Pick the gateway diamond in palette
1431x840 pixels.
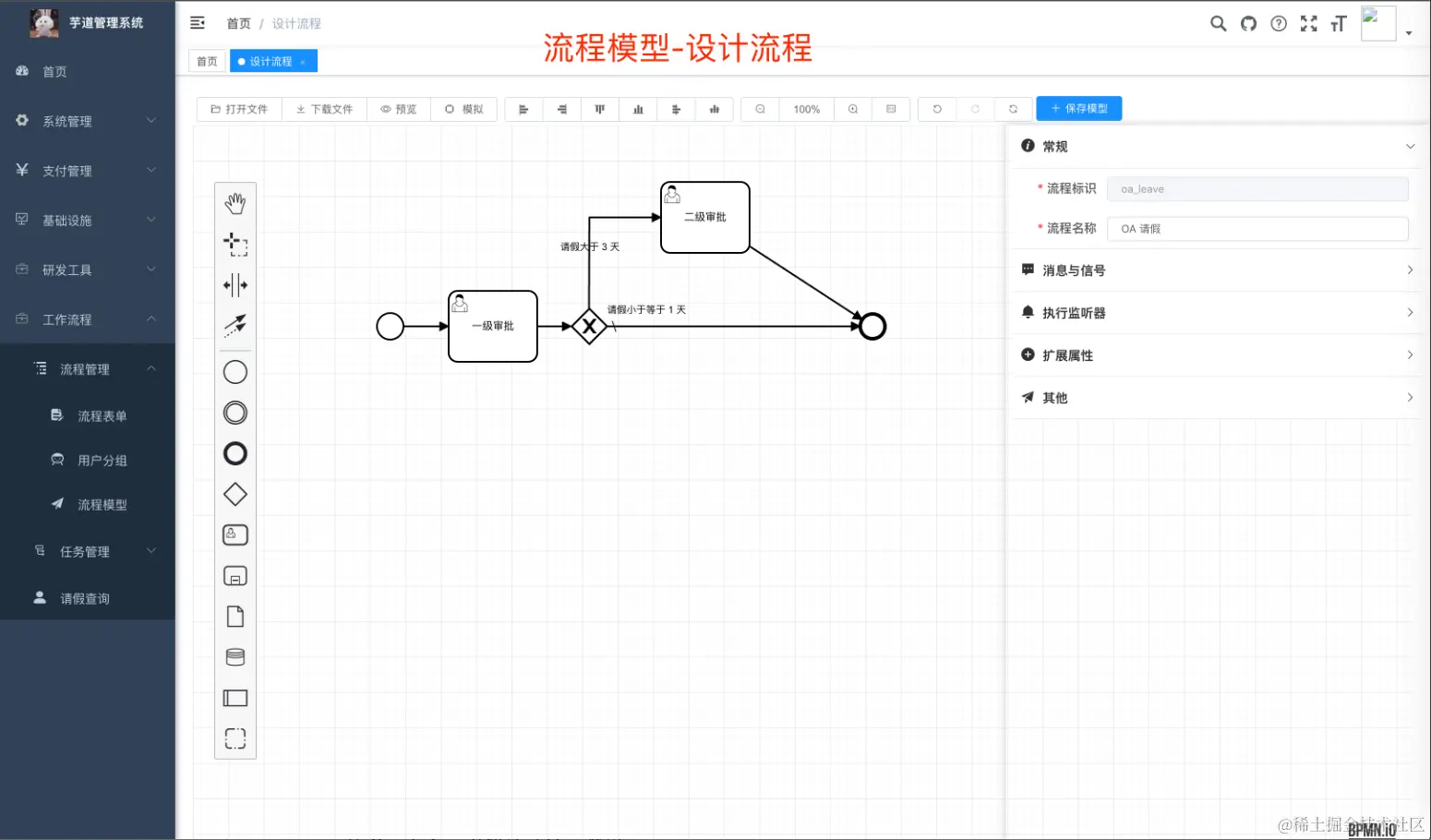tap(235, 495)
